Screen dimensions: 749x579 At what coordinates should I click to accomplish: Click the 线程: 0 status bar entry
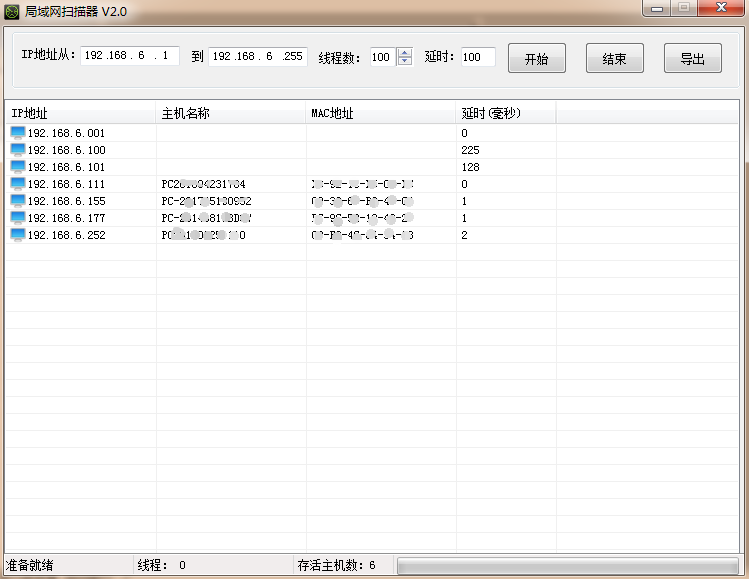[161, 566]
